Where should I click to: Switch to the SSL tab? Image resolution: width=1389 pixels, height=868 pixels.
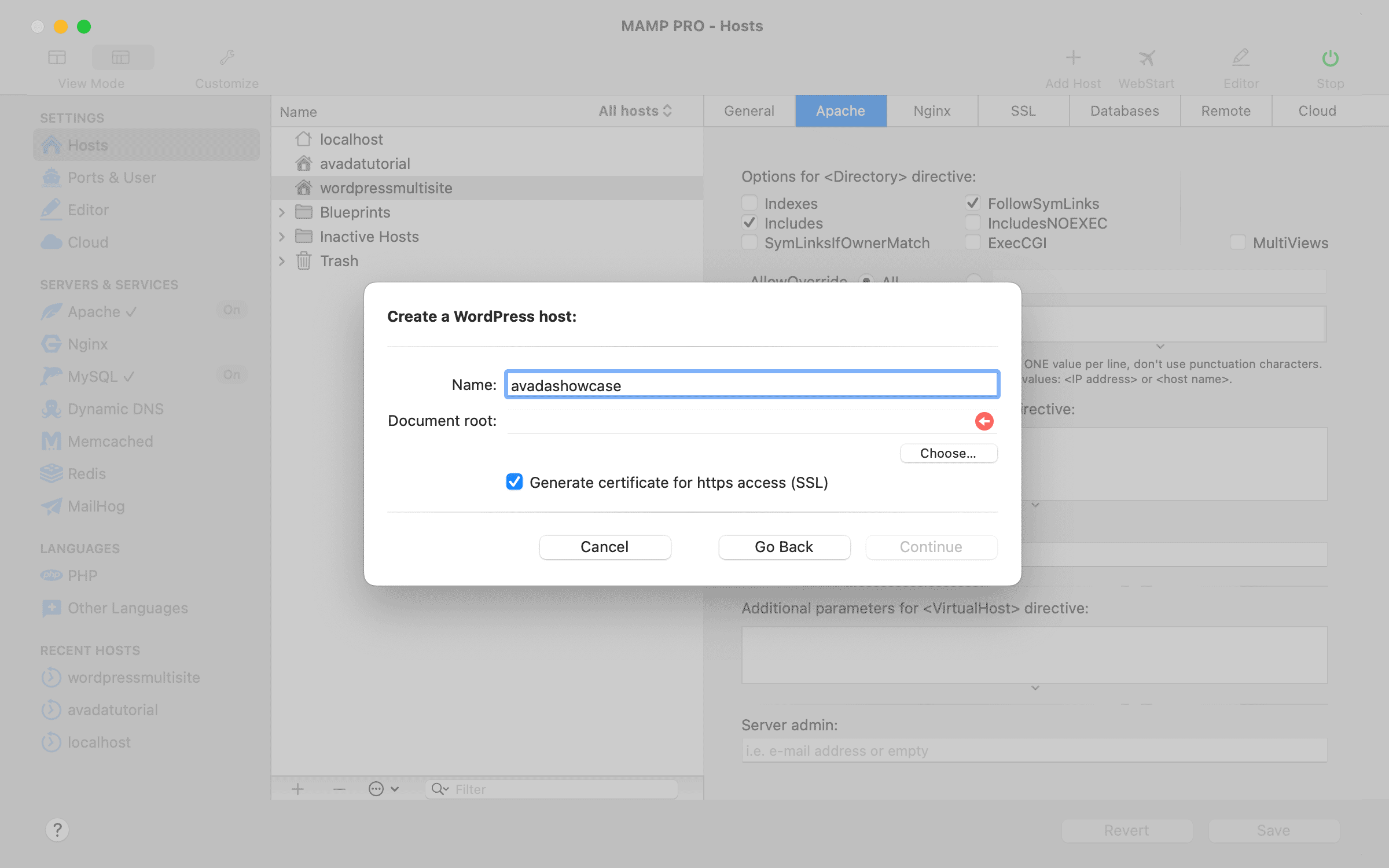coord(1023,111)
